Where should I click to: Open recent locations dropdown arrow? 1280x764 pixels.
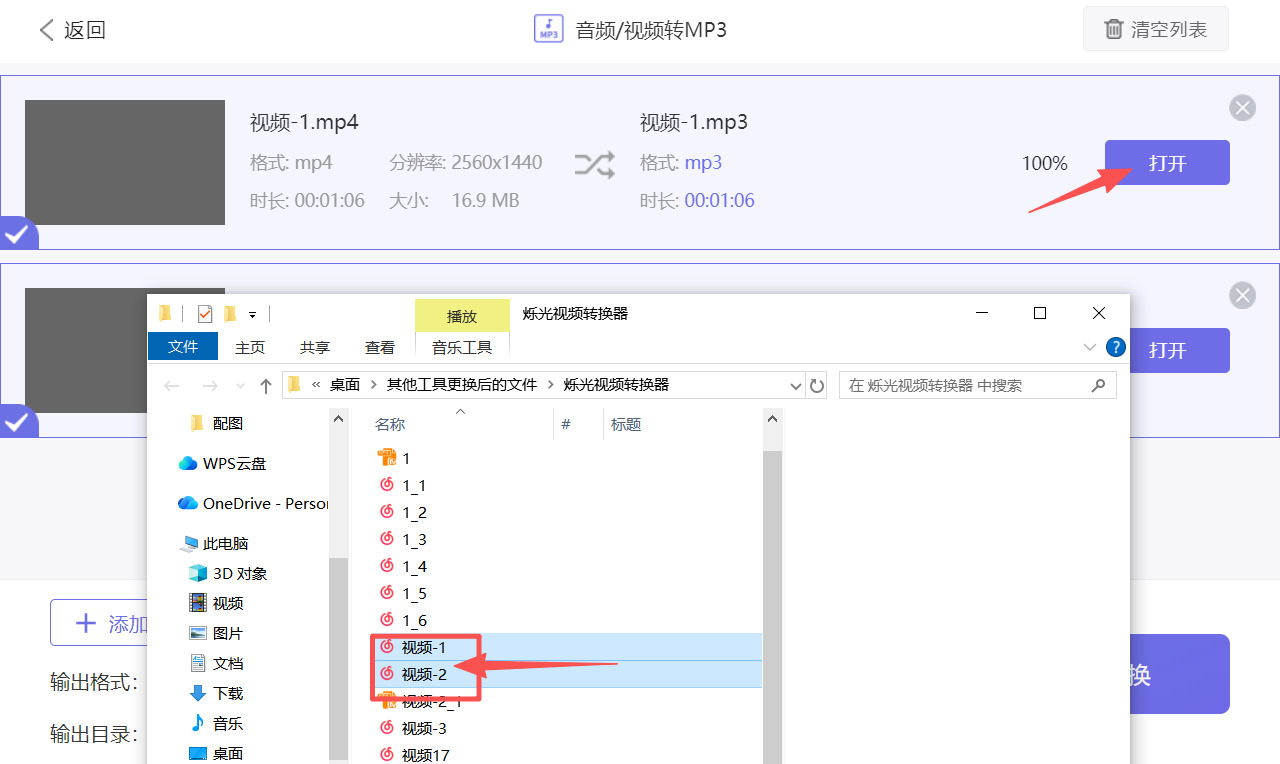[x=240, y=386]
